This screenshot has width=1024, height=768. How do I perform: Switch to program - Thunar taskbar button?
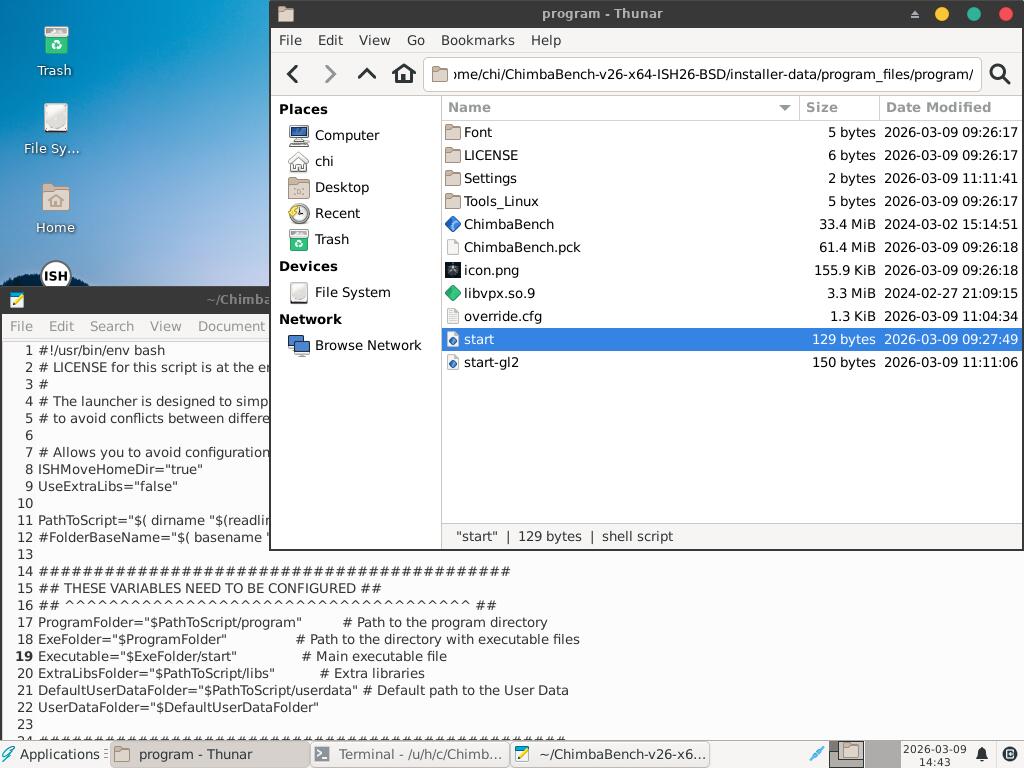(209, 754)
